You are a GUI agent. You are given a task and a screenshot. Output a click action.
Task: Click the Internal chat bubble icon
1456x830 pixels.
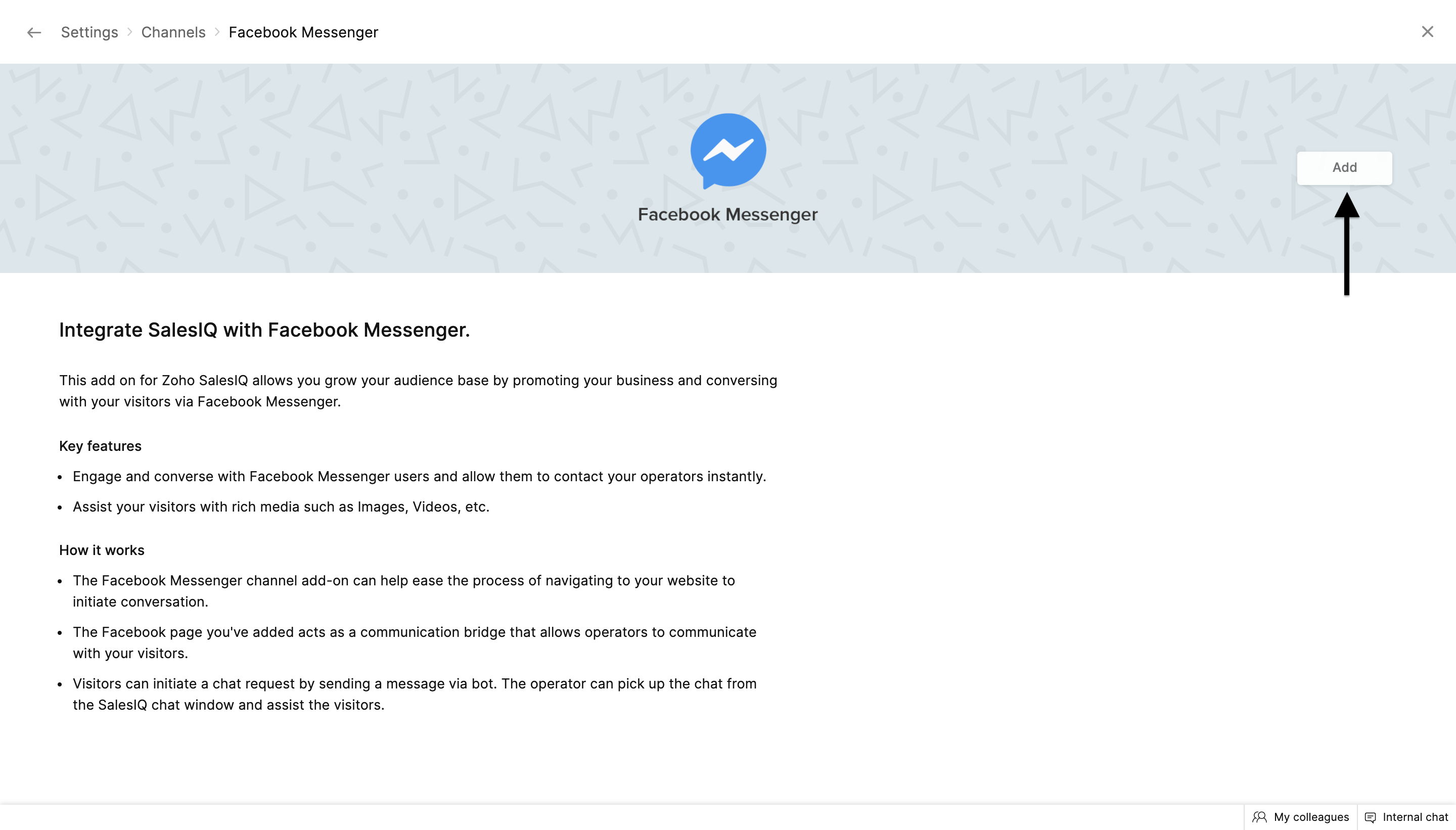(x=1371, y=817)
